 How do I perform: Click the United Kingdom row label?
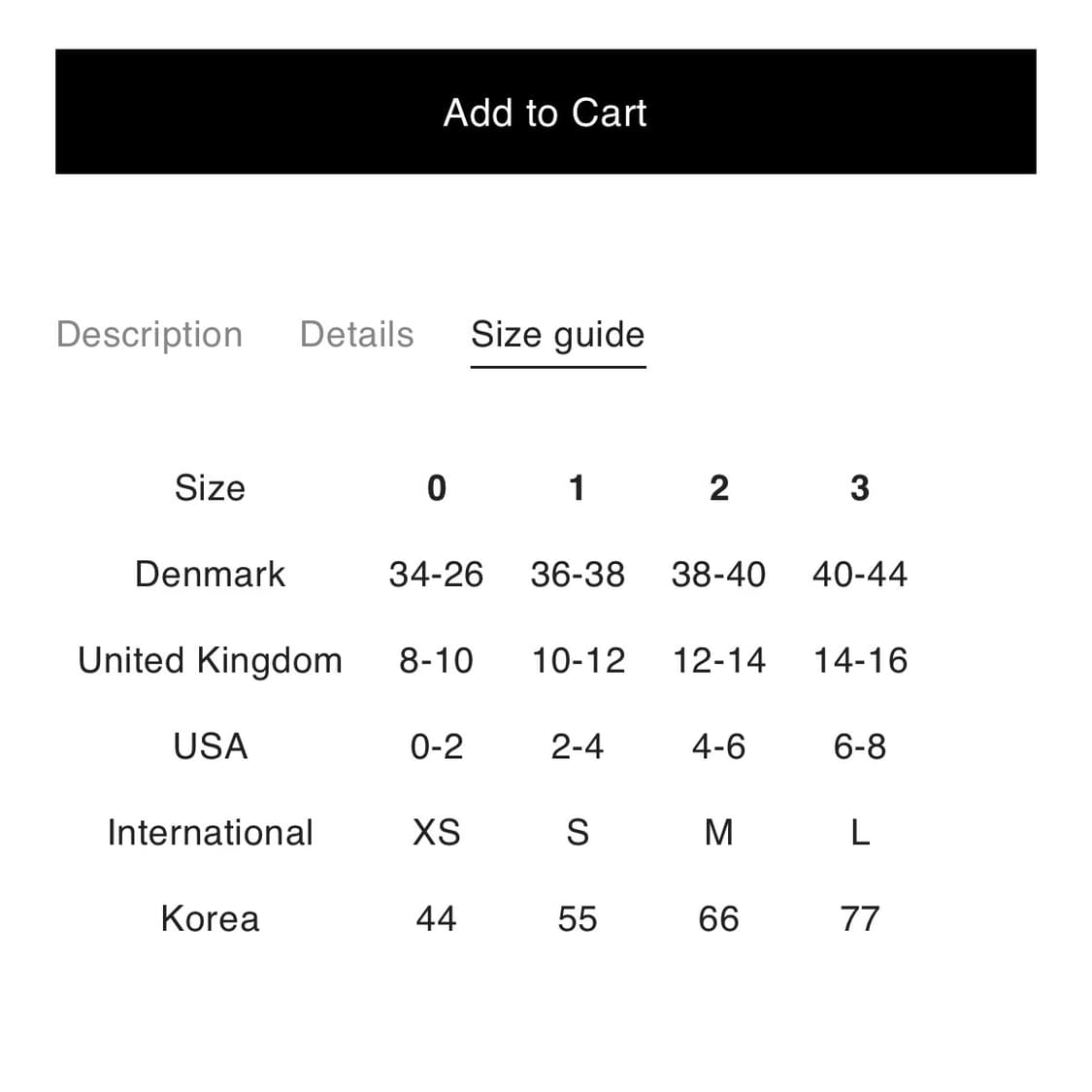click(210, 660)
